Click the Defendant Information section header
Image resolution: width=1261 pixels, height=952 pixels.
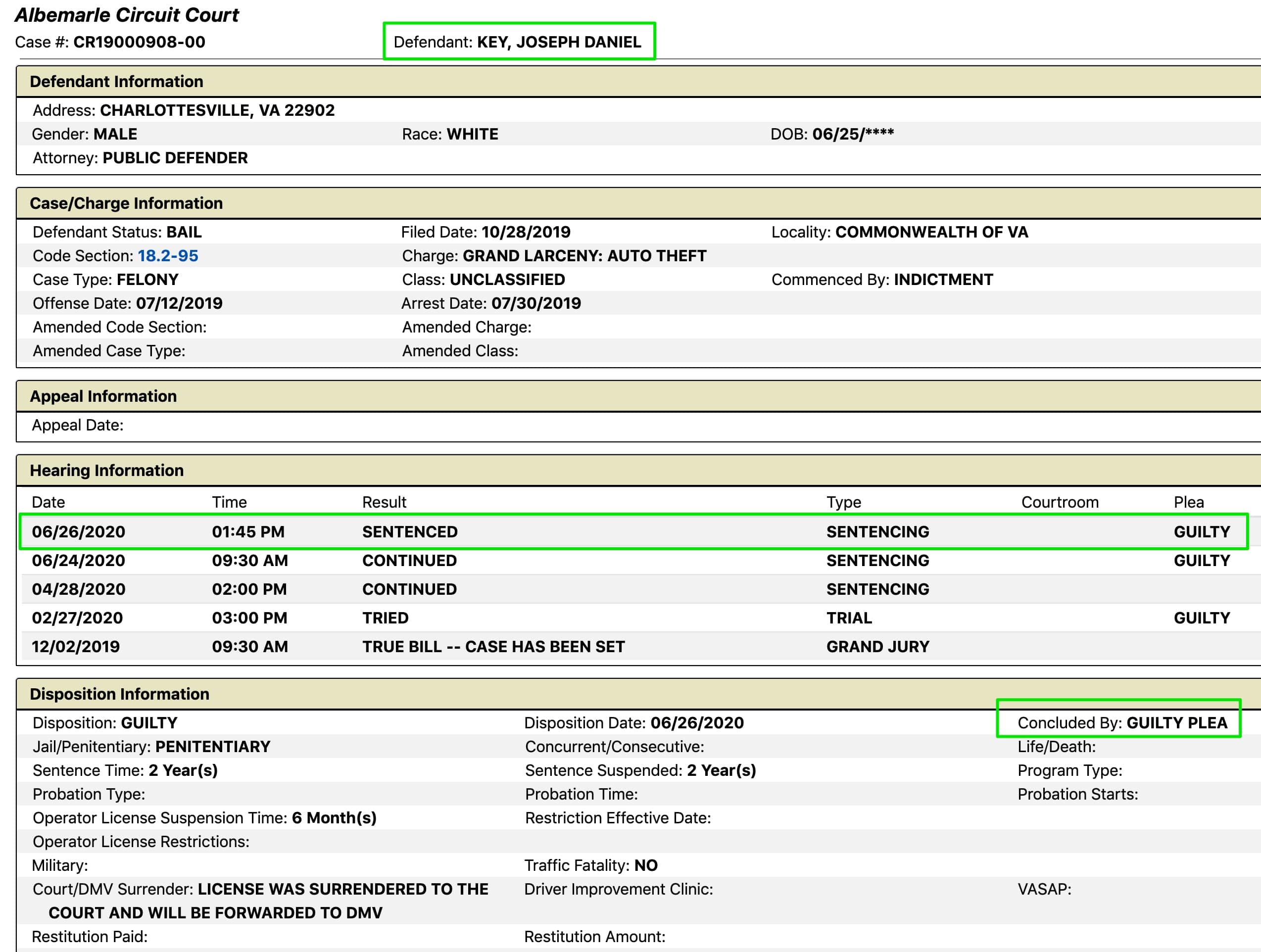pyautogui.click(x=116, y=82)
